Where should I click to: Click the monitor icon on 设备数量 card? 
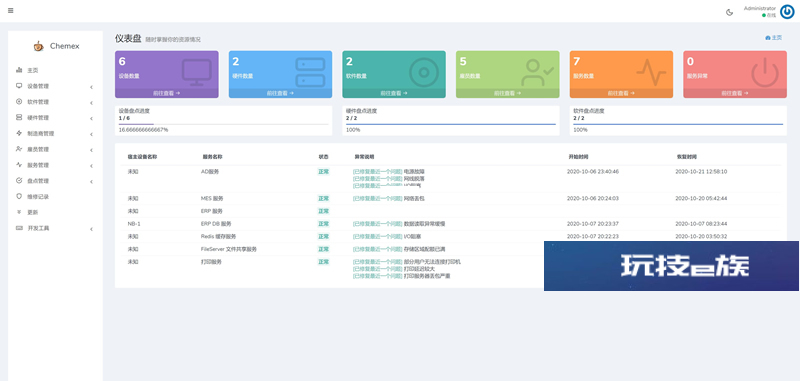pyautogui.click(x=196, y=72)
